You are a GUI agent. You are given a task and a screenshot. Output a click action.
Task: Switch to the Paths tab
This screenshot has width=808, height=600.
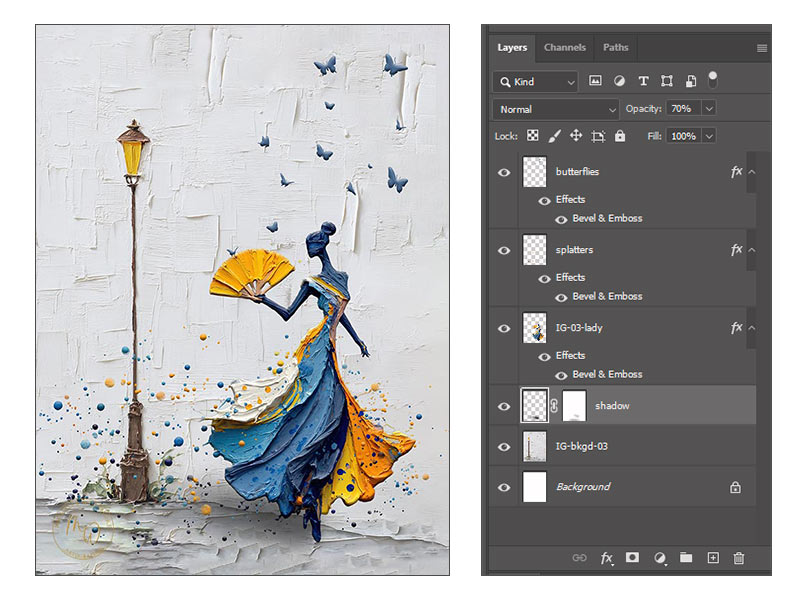(616, 47)
